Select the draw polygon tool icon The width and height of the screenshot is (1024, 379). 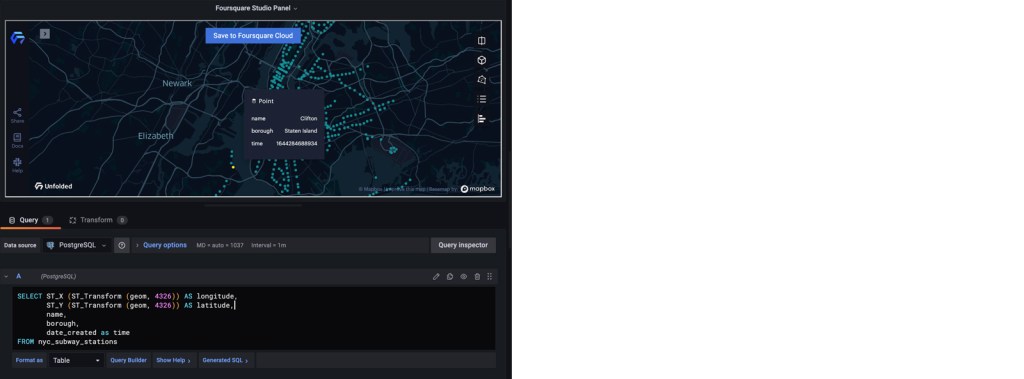[481, 80]
